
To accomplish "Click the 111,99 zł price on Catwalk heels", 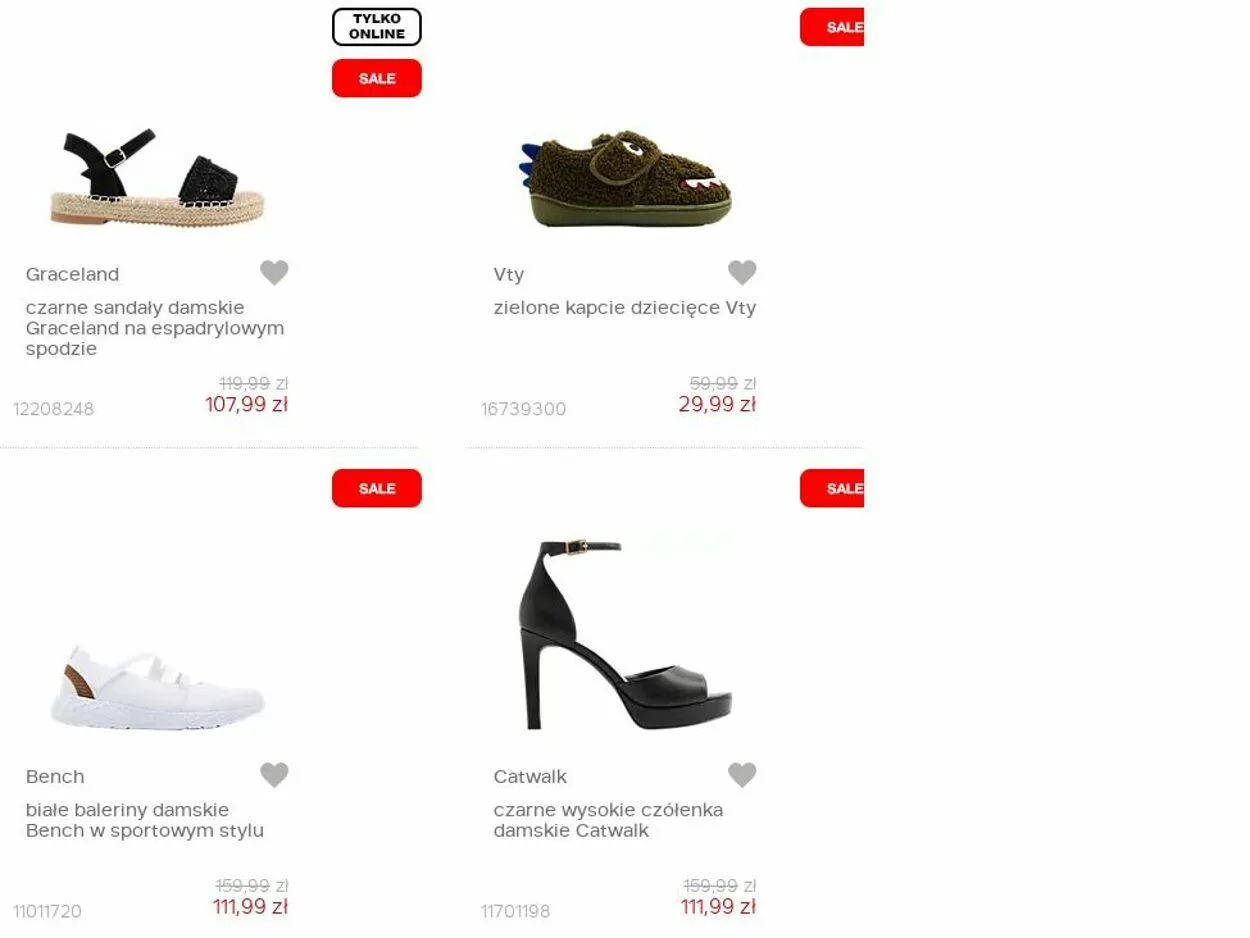I will coord(718,907).
